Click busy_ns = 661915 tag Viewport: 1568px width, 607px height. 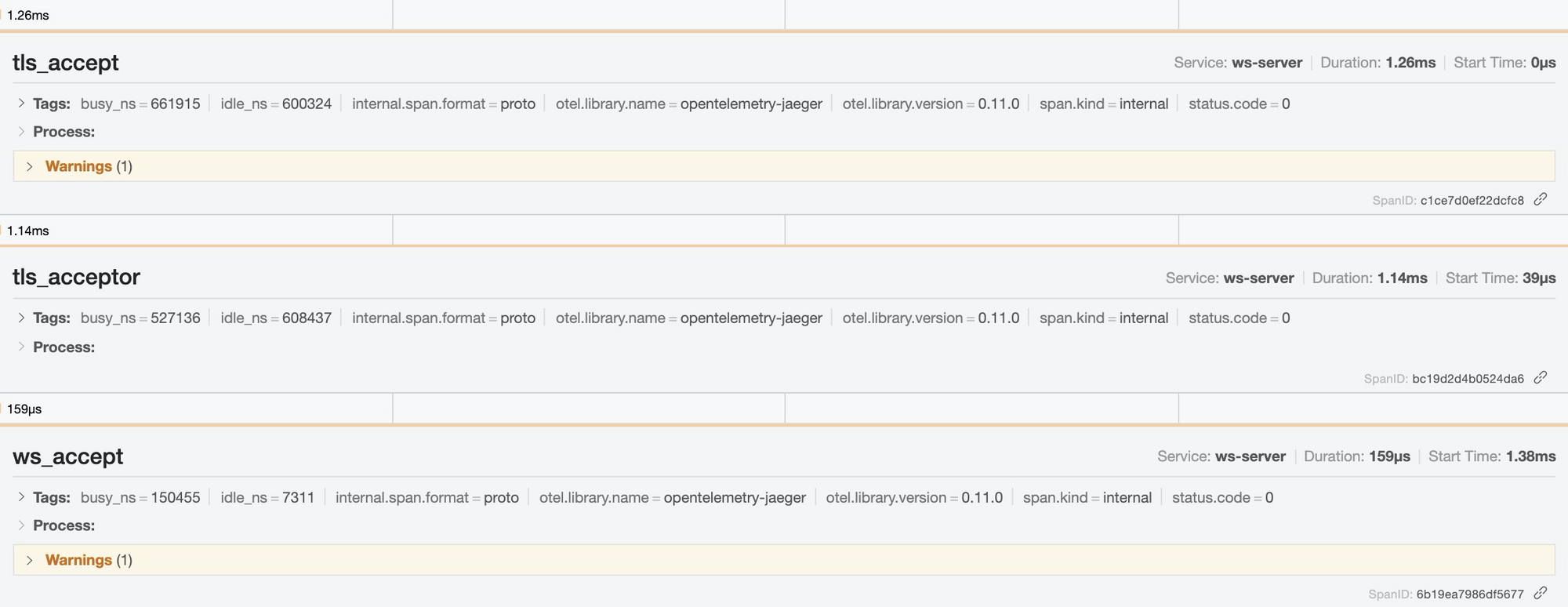point(140,104)
